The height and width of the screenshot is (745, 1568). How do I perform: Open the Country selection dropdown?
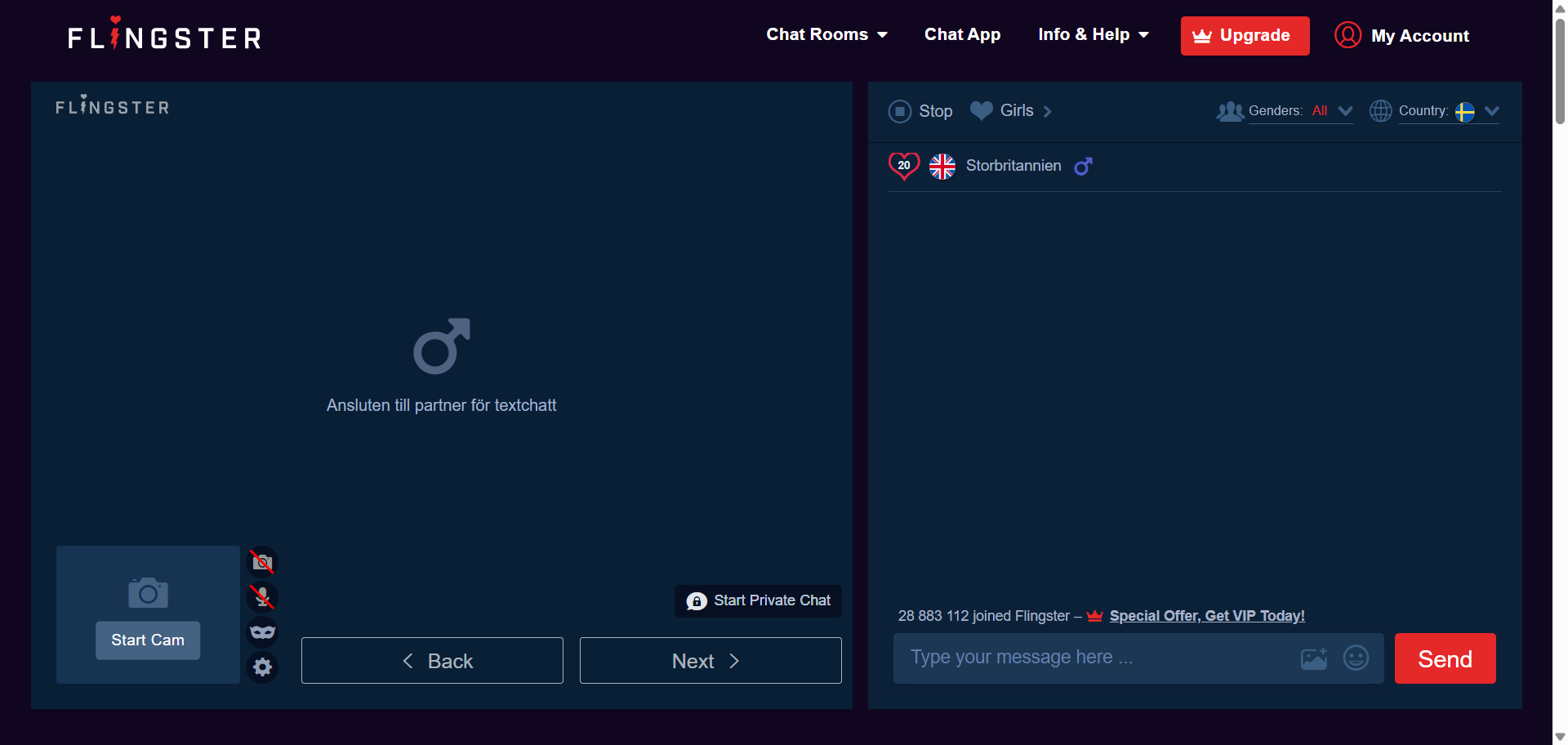(x=1491, y=111)
